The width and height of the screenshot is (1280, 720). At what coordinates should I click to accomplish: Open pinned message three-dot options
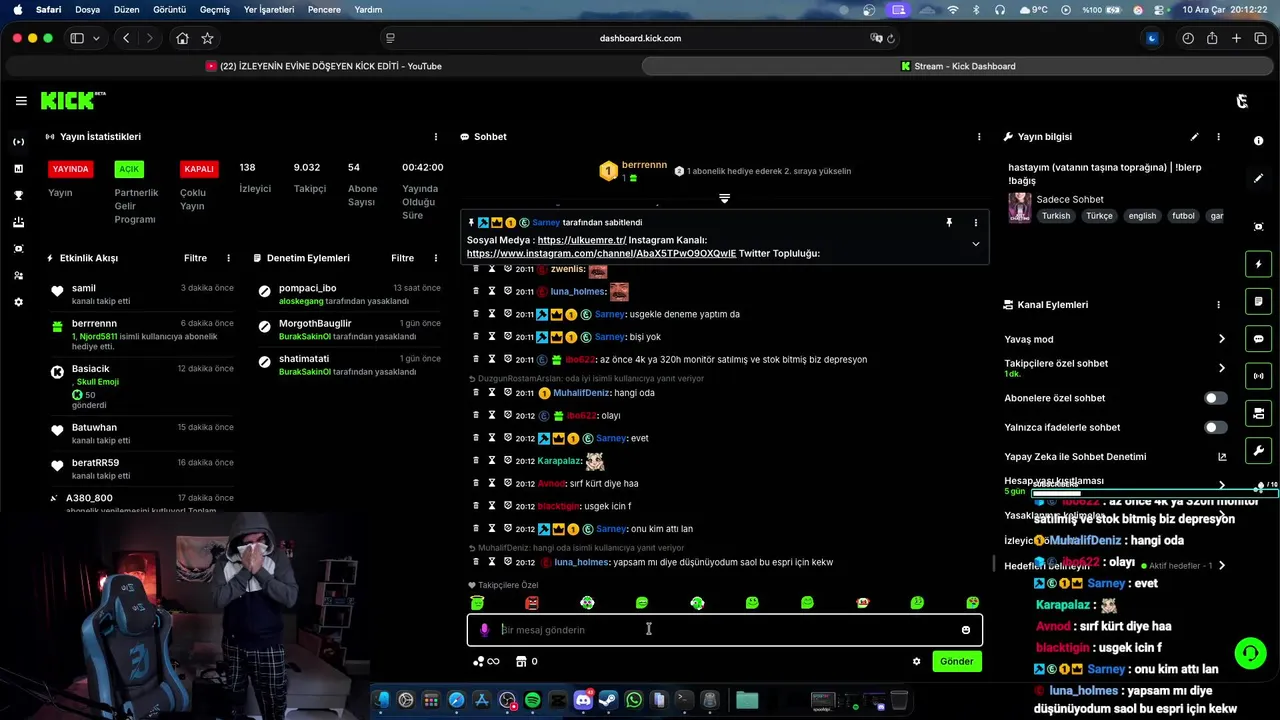click(976, 223)
